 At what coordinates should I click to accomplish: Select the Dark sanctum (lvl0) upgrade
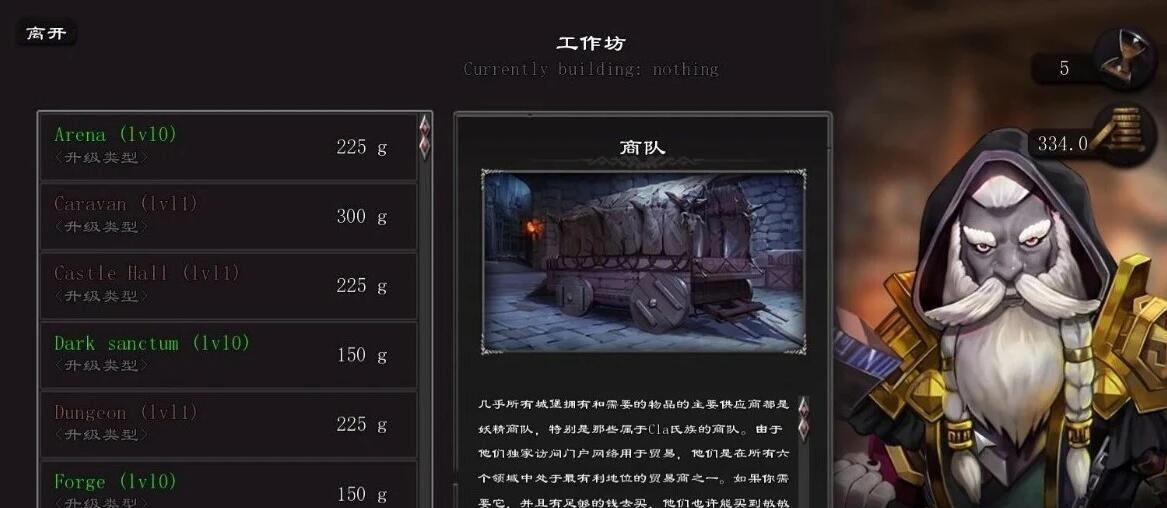point(228,354)
